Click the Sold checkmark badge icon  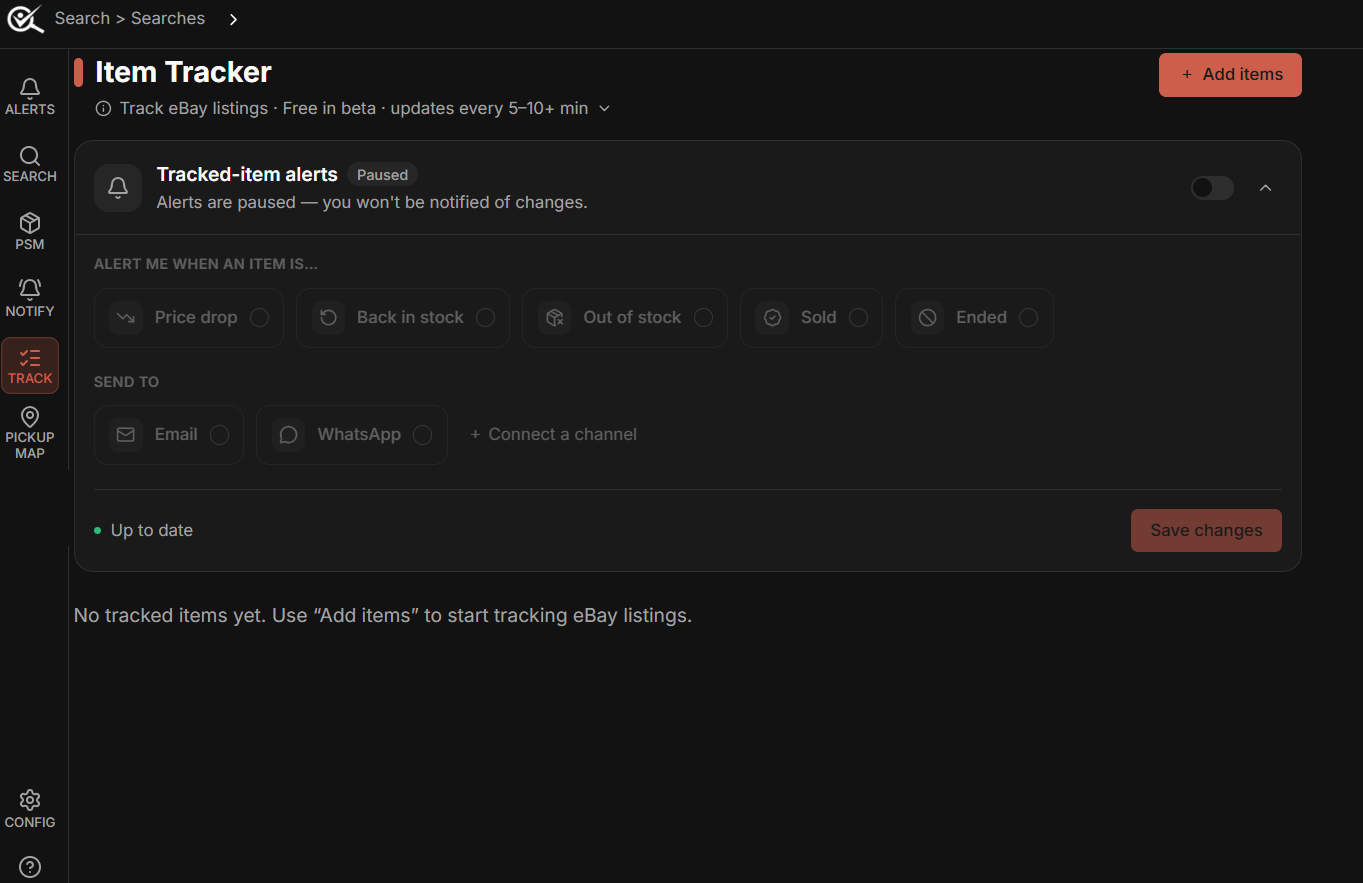pyautogui.click(x=772, y=318)
